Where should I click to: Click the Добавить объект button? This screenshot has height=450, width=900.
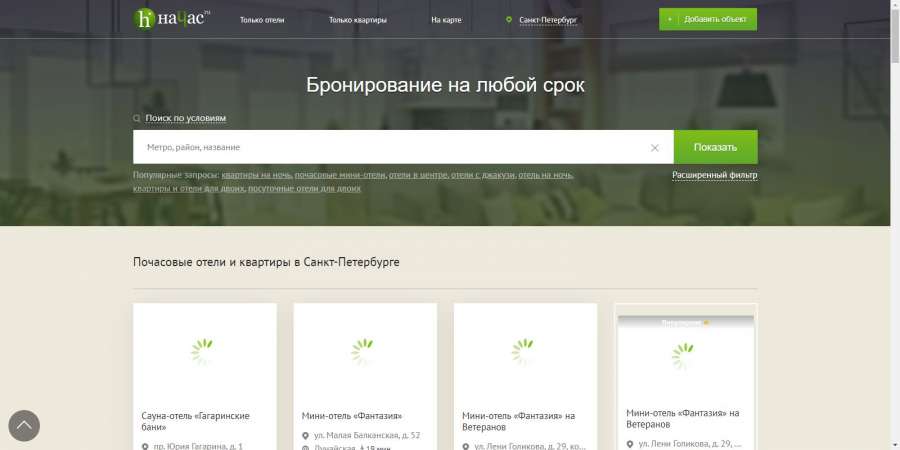(708, 20)
